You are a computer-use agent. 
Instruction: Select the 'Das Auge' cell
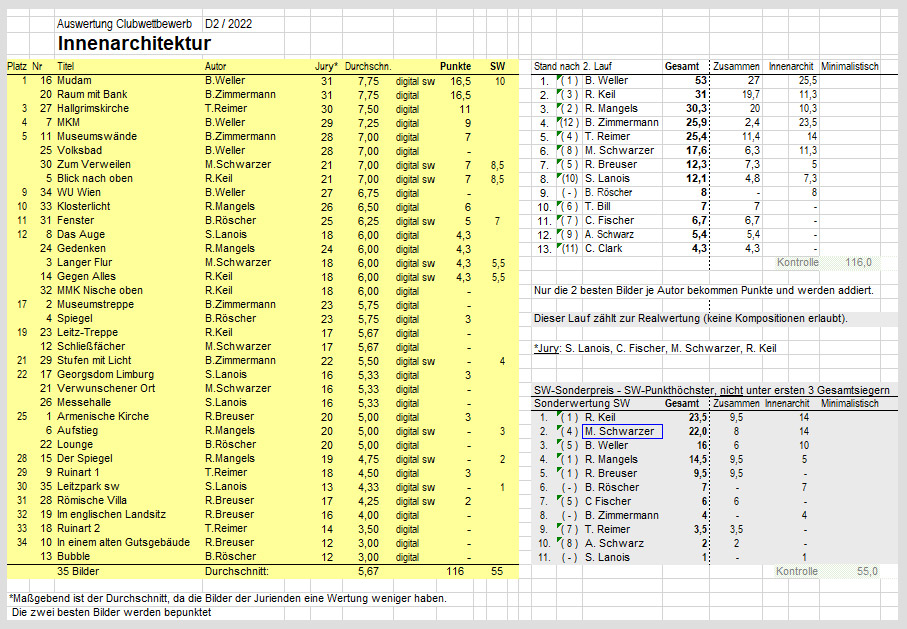tap(81, 234)
